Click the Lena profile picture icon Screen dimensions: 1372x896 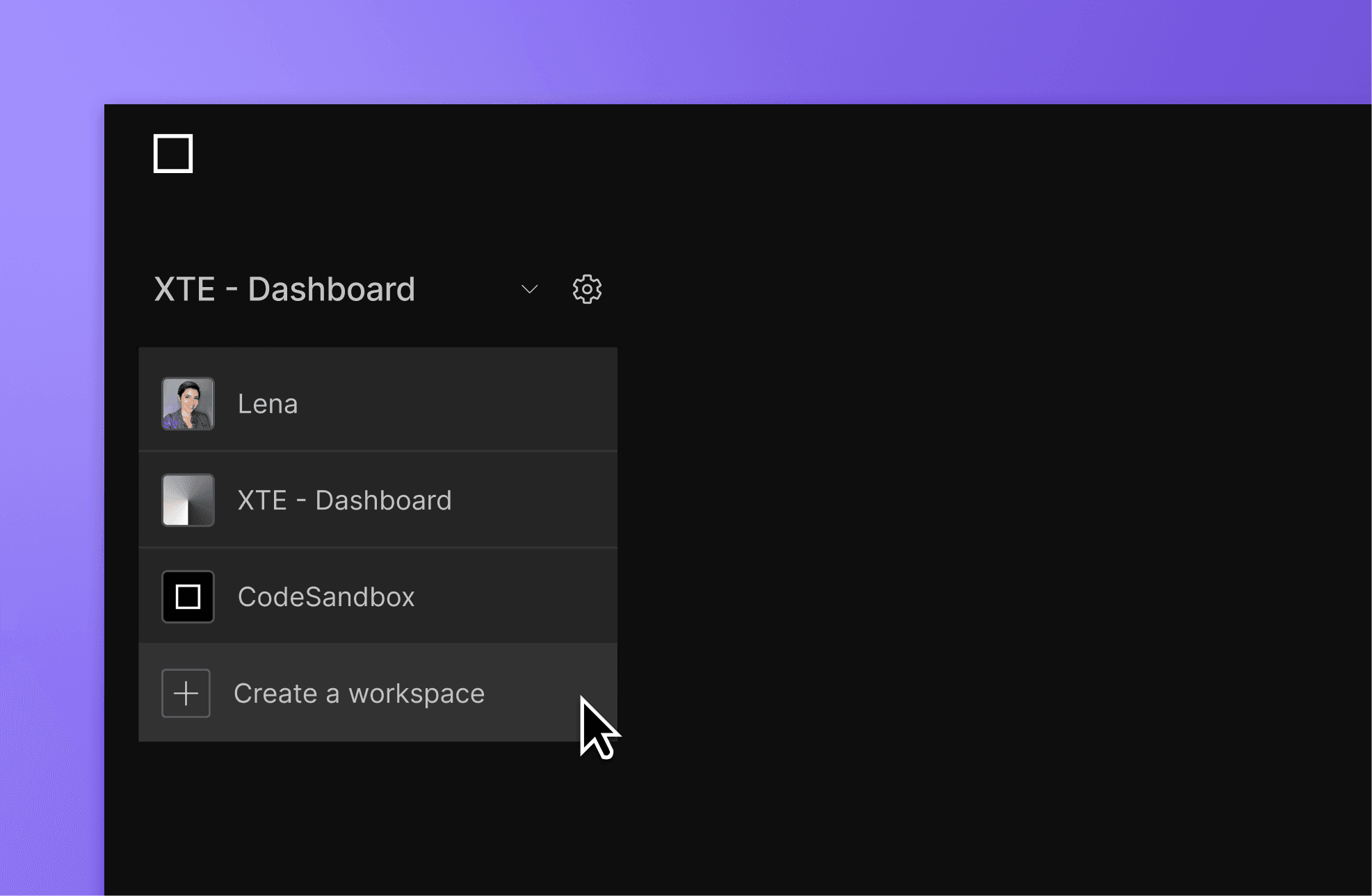pyautogui.click(x=189, y=403)
